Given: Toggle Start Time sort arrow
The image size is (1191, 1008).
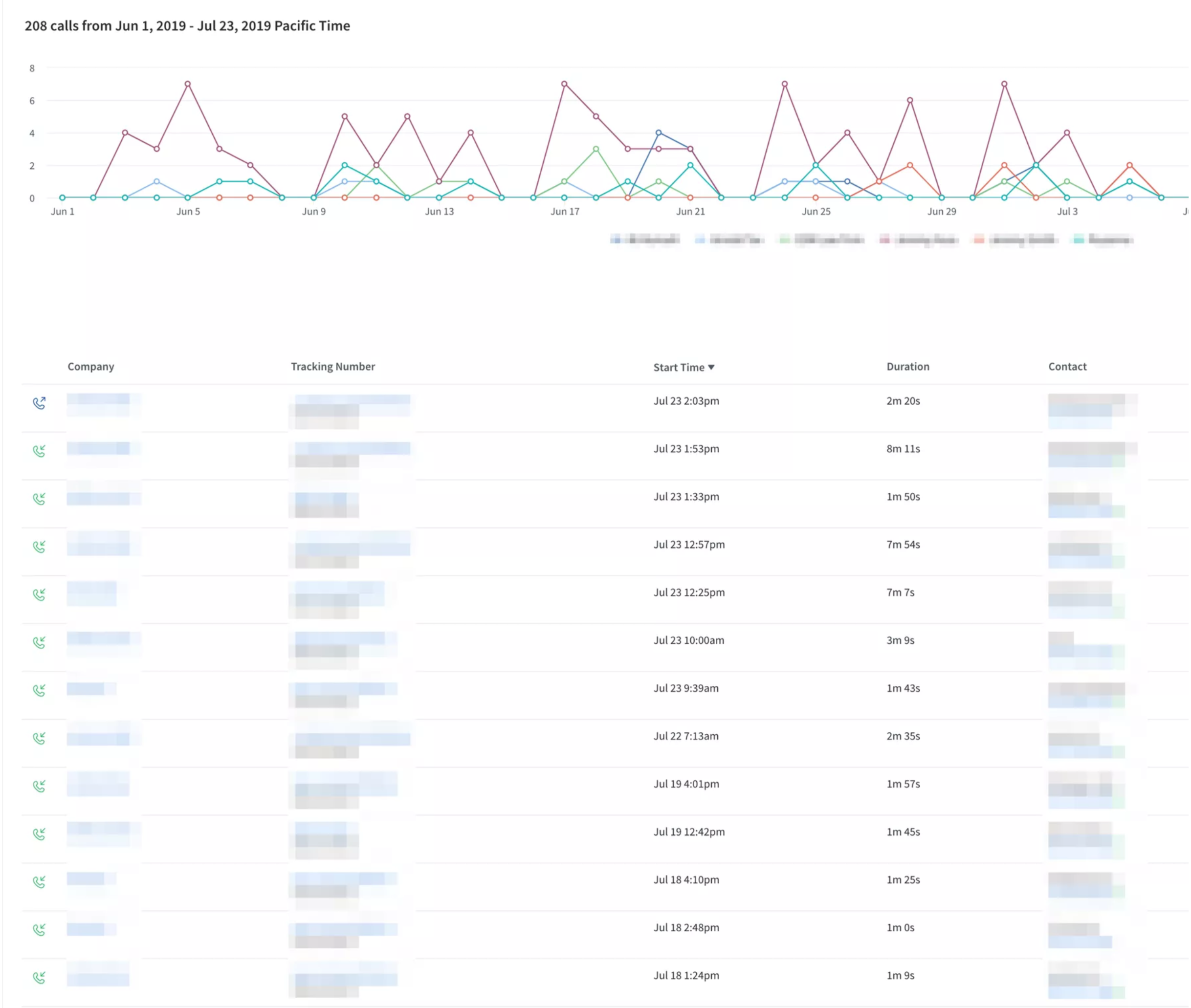Looking at the screenshot, I should [711, 368].
